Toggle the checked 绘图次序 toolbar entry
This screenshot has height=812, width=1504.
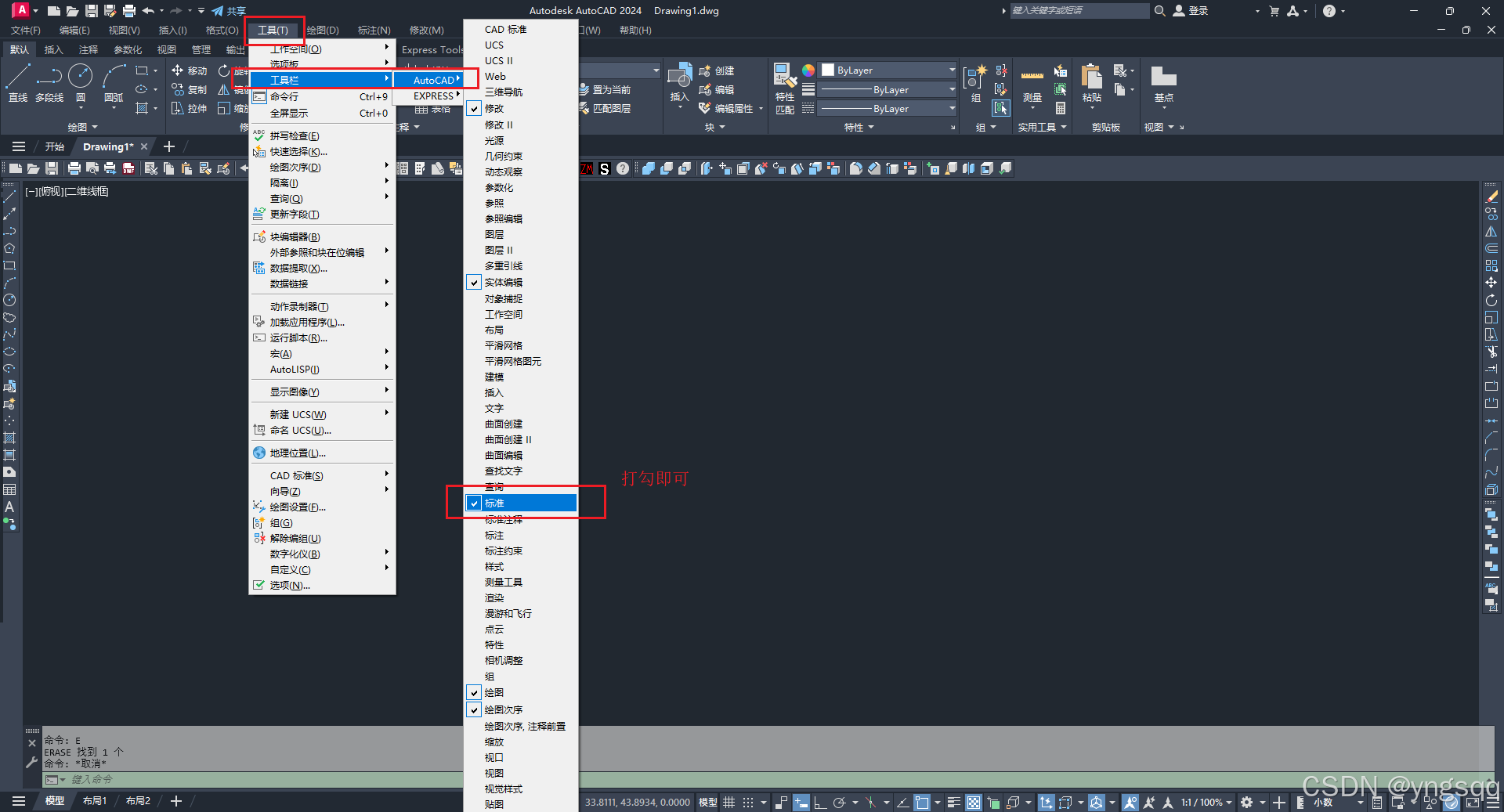click(x=521, y=709)
